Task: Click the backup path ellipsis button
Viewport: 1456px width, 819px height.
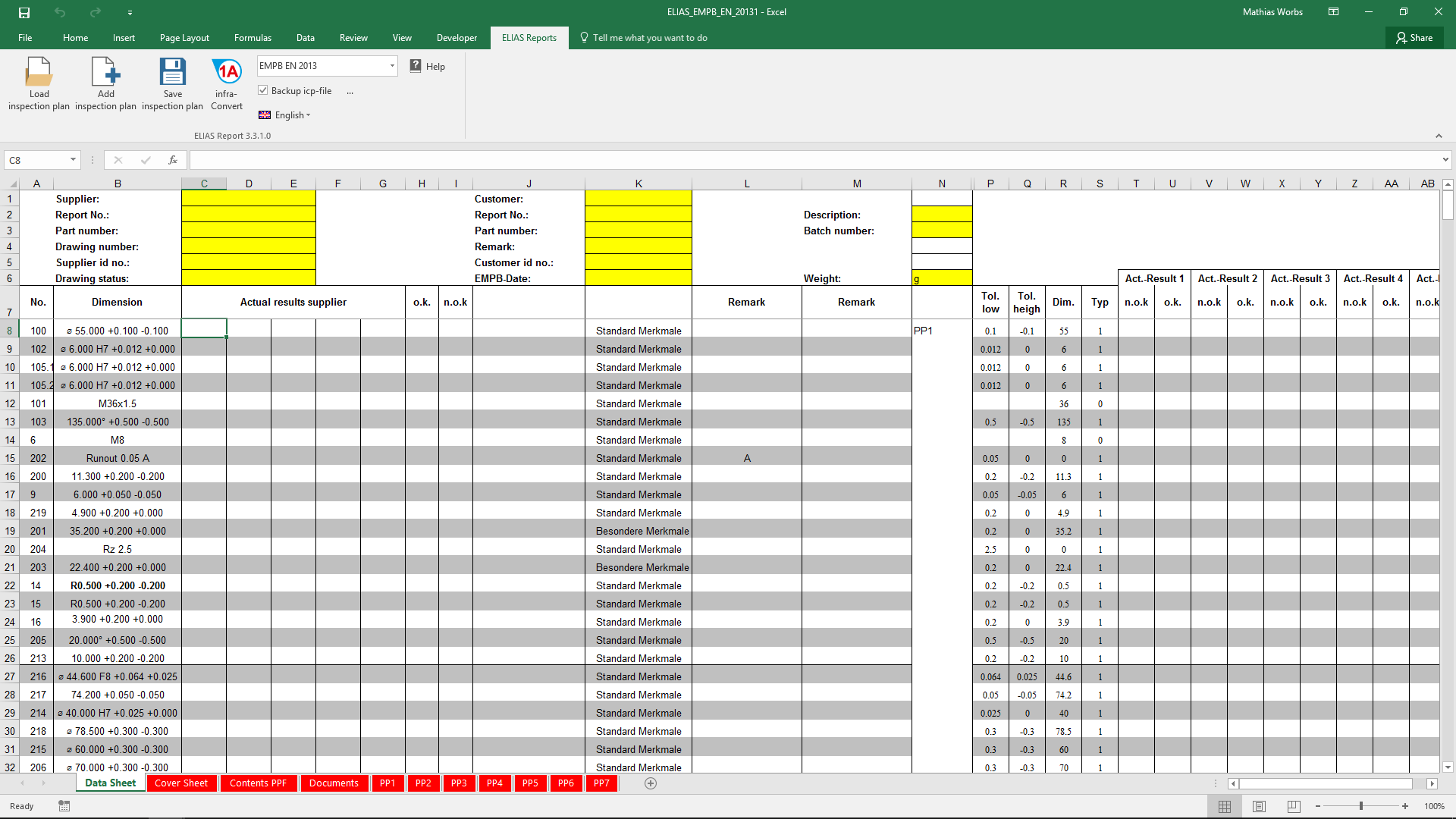Action: (x=350, y=91)
